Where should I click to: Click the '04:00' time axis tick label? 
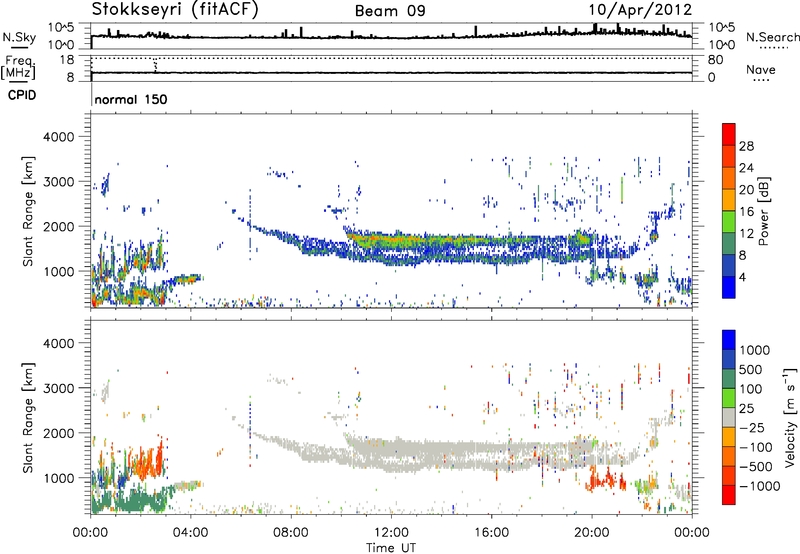191,533
